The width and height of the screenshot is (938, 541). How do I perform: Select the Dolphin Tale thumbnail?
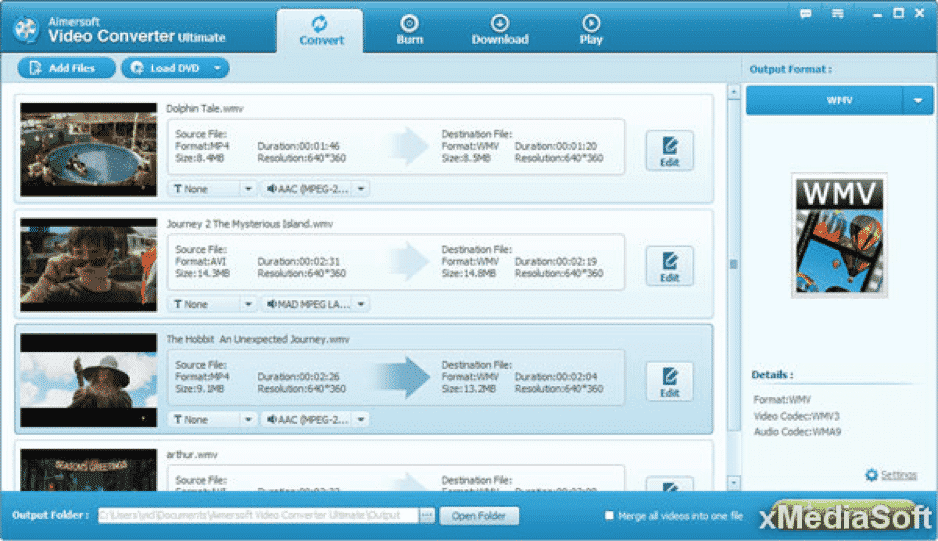pyautogui.click(x=89, y=150)
